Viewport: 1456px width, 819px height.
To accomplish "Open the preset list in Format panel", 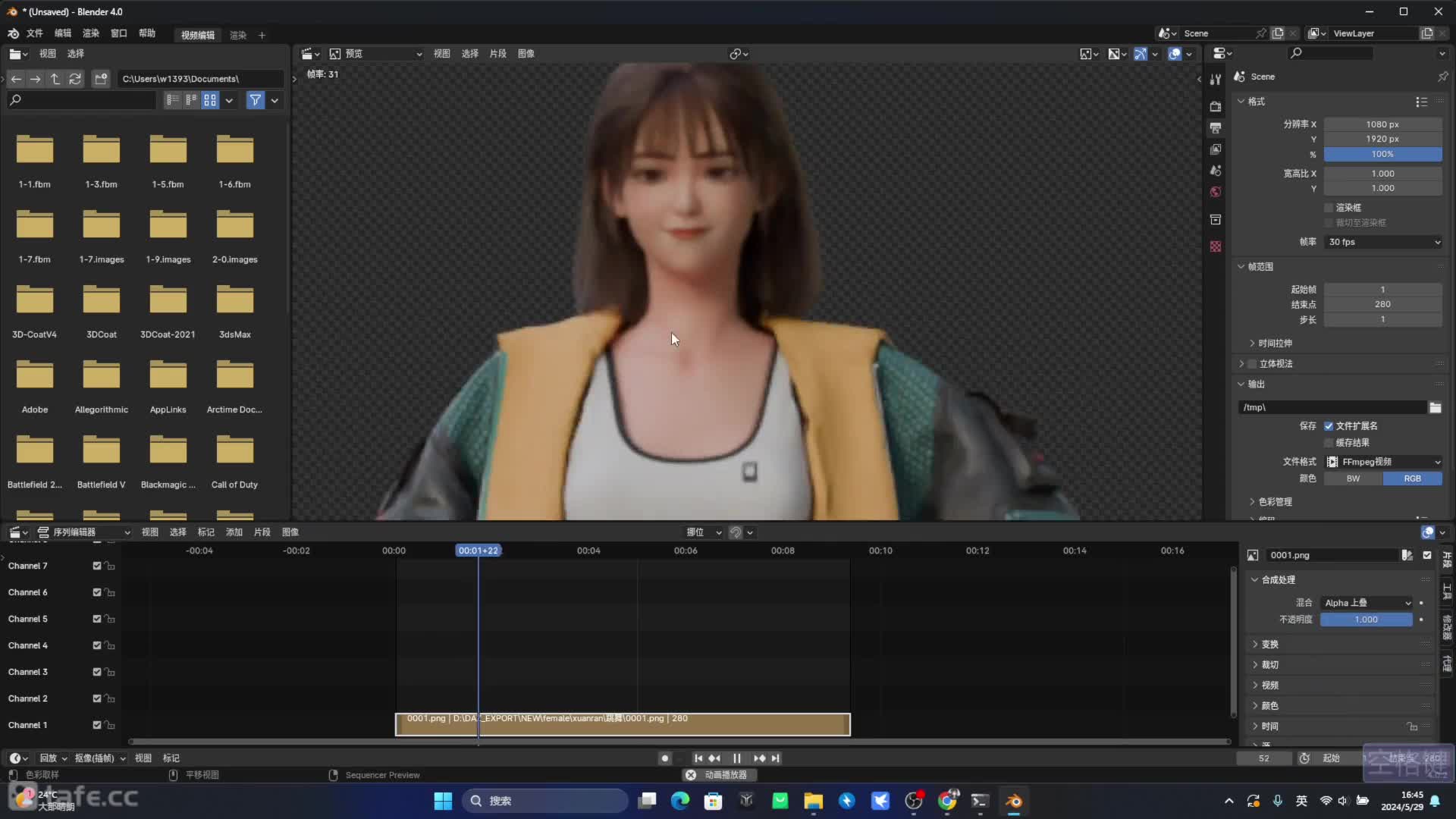I will 1421,102.
